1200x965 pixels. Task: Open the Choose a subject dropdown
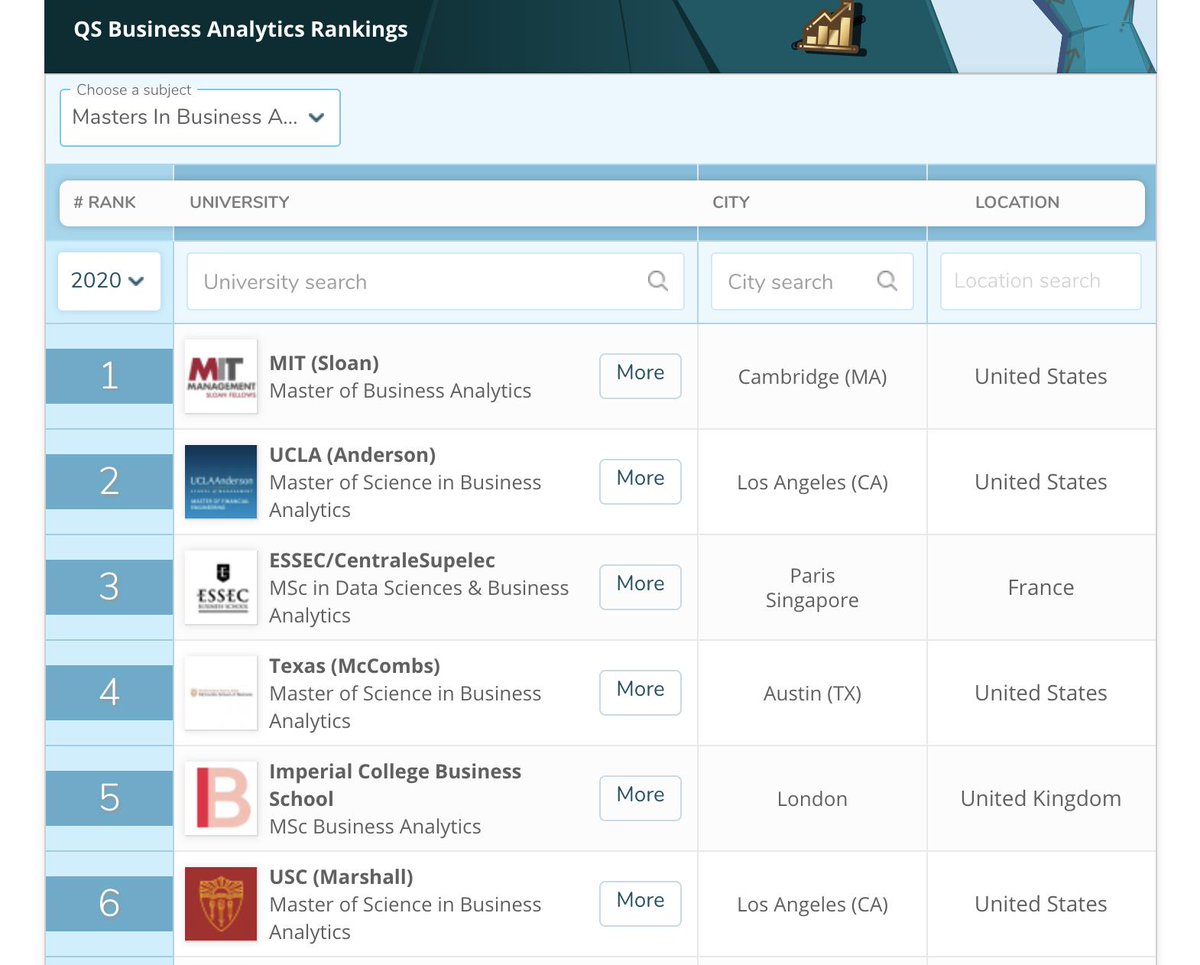coord(200,117)
